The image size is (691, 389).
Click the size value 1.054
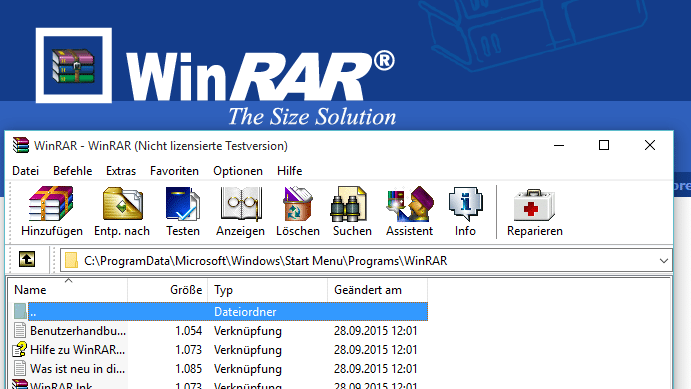[189, 330]
